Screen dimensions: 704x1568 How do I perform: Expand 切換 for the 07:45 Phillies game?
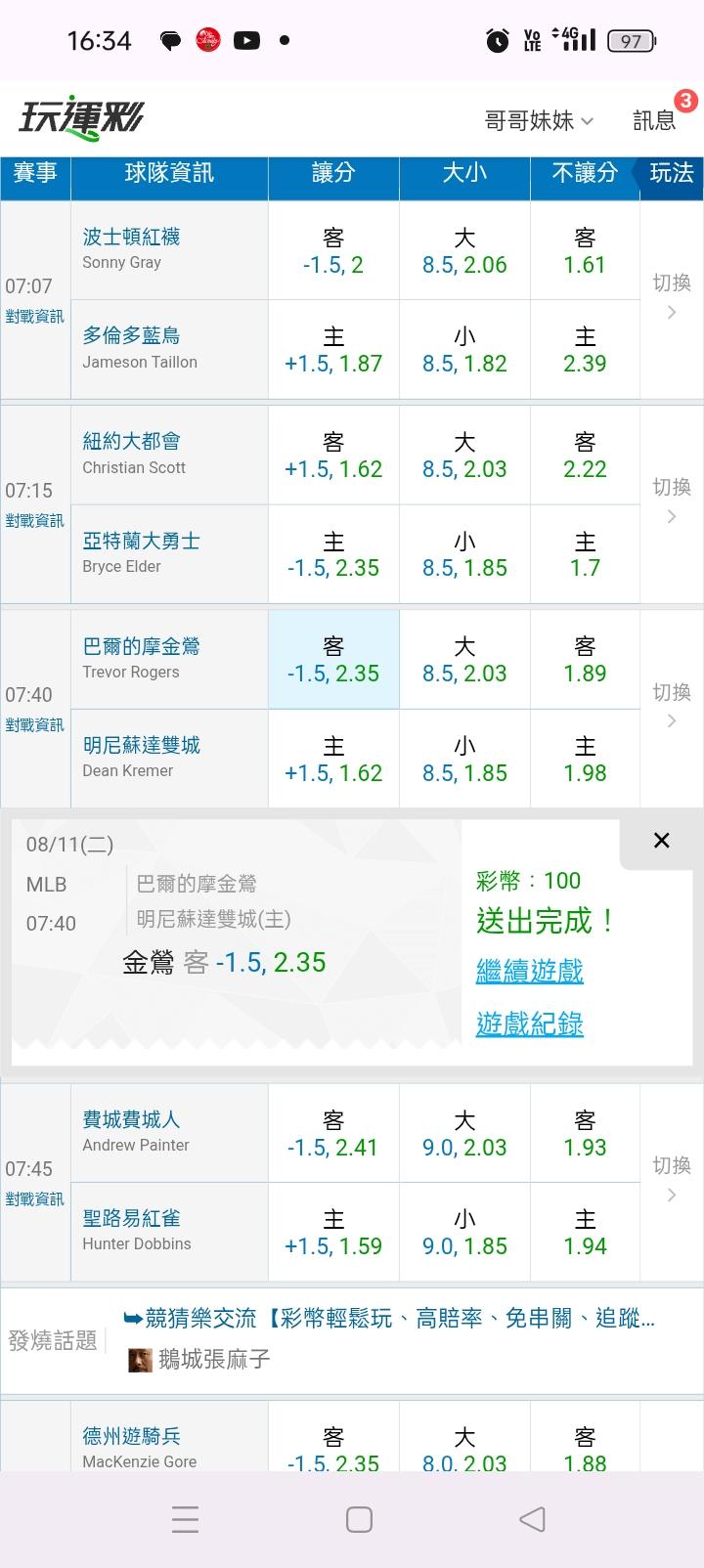tap(672, 1179)
